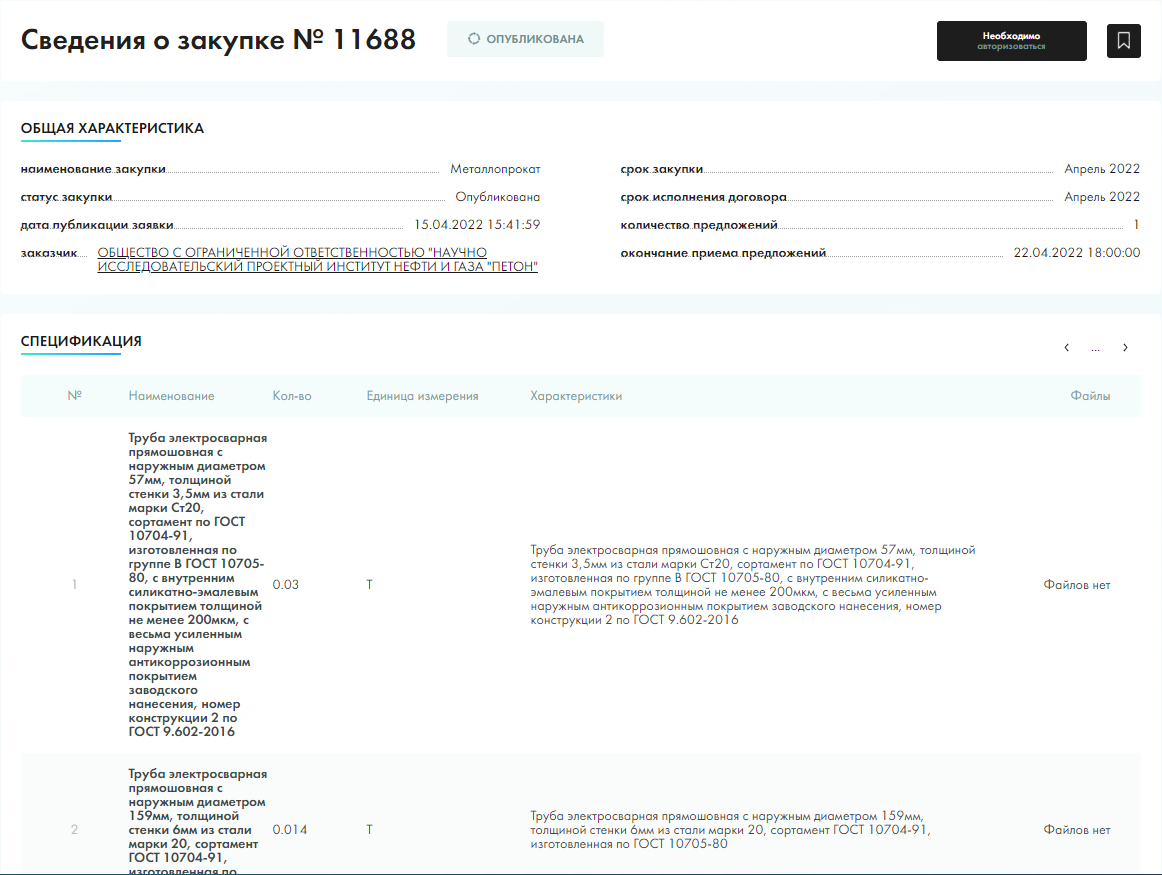Viewport: 1162px width, 875px height.
Task: Click the bookmark icon button
Action: pos(1123,41)
